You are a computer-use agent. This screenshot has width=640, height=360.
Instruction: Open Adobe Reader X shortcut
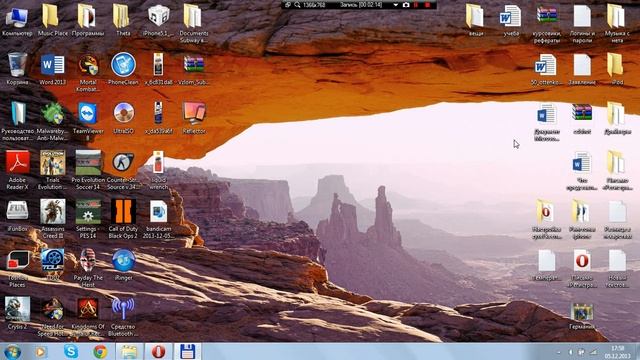17,170
